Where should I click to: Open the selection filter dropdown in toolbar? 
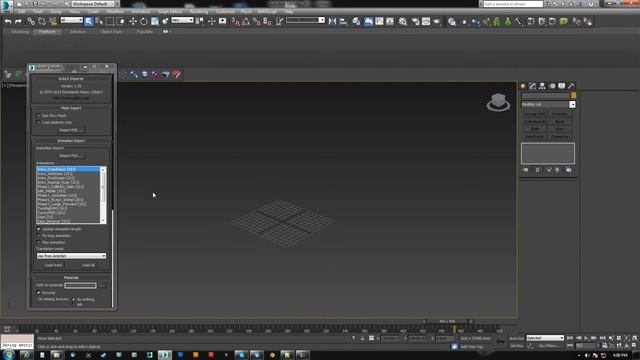click(x=71, y=20)
